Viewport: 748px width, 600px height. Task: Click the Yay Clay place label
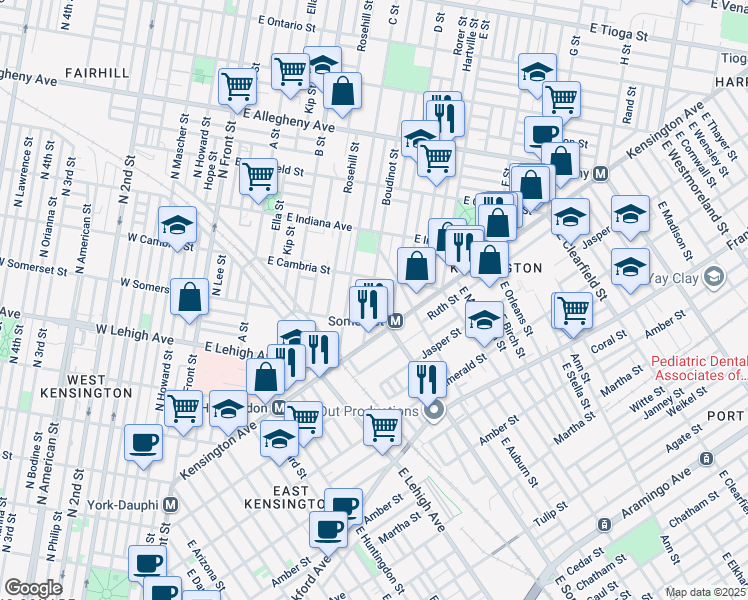click(x=674, y=278)
